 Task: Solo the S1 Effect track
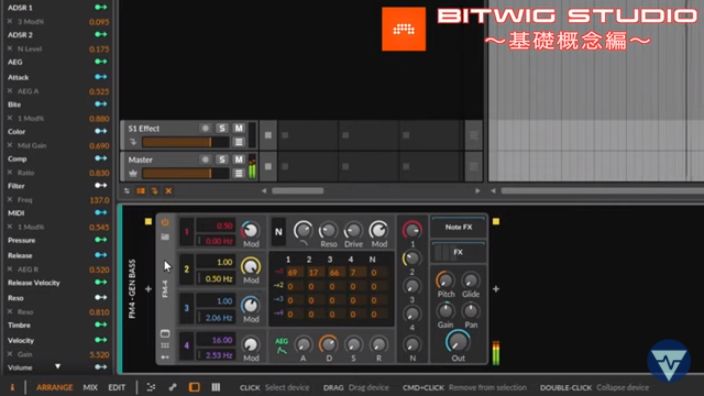(x=222, y=128)
